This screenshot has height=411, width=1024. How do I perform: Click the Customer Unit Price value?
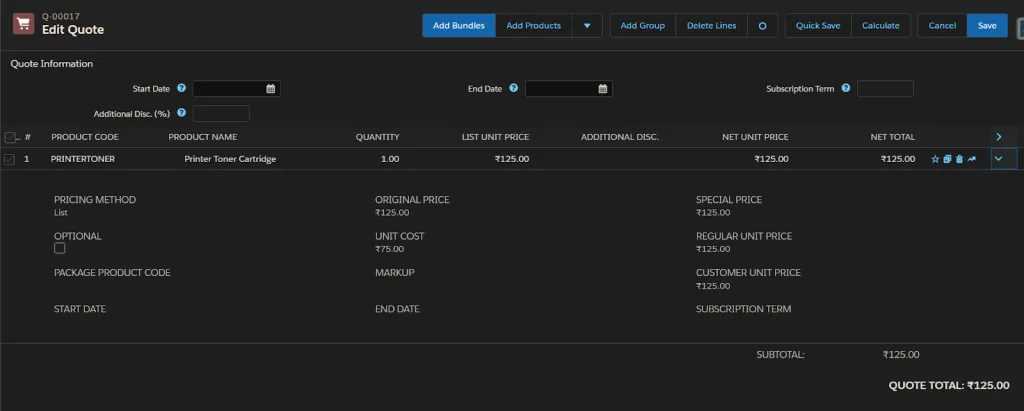pyautogui.click(x=713, y=286)
